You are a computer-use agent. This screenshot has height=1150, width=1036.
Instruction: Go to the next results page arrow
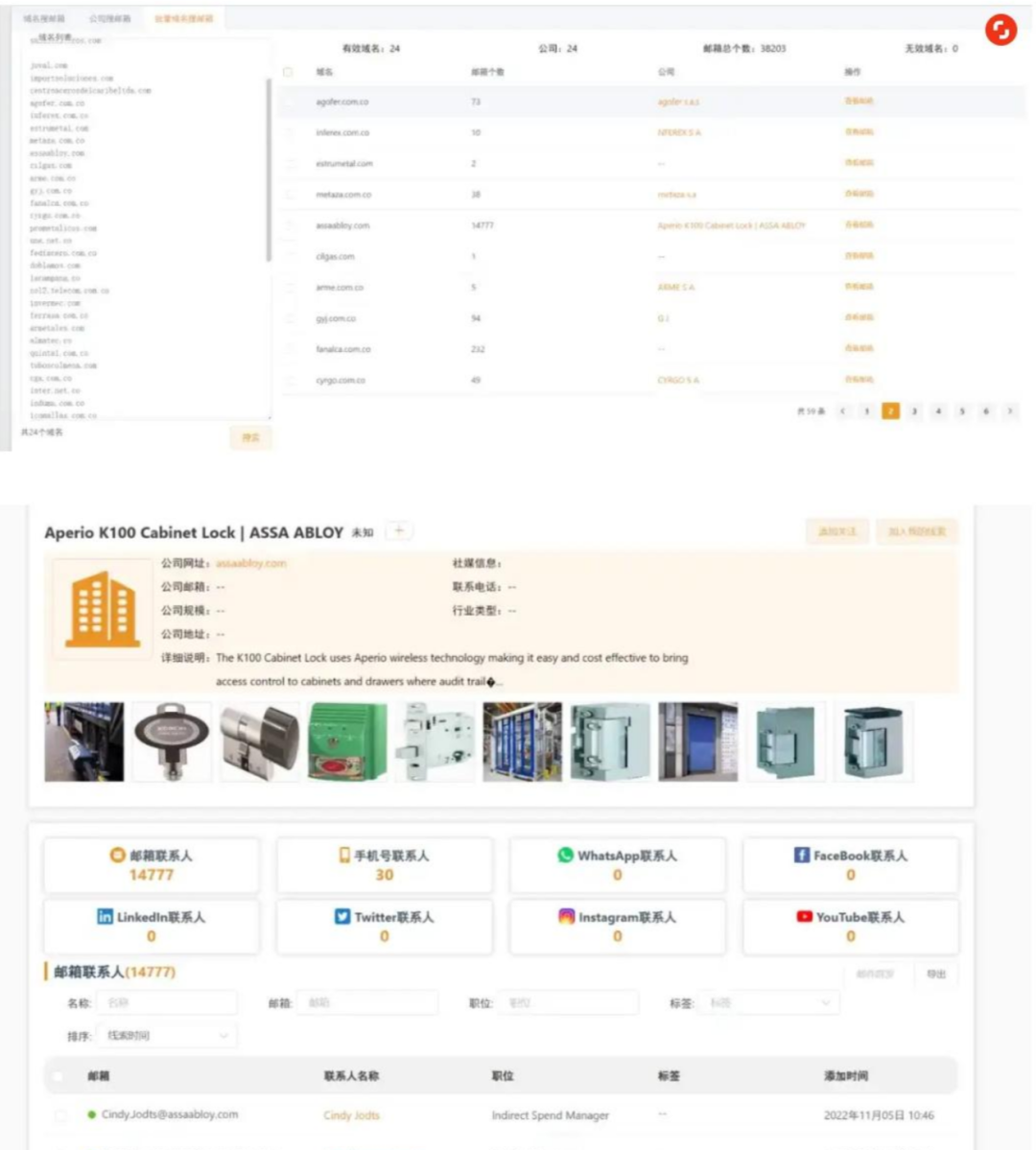tap(1010, 411)
